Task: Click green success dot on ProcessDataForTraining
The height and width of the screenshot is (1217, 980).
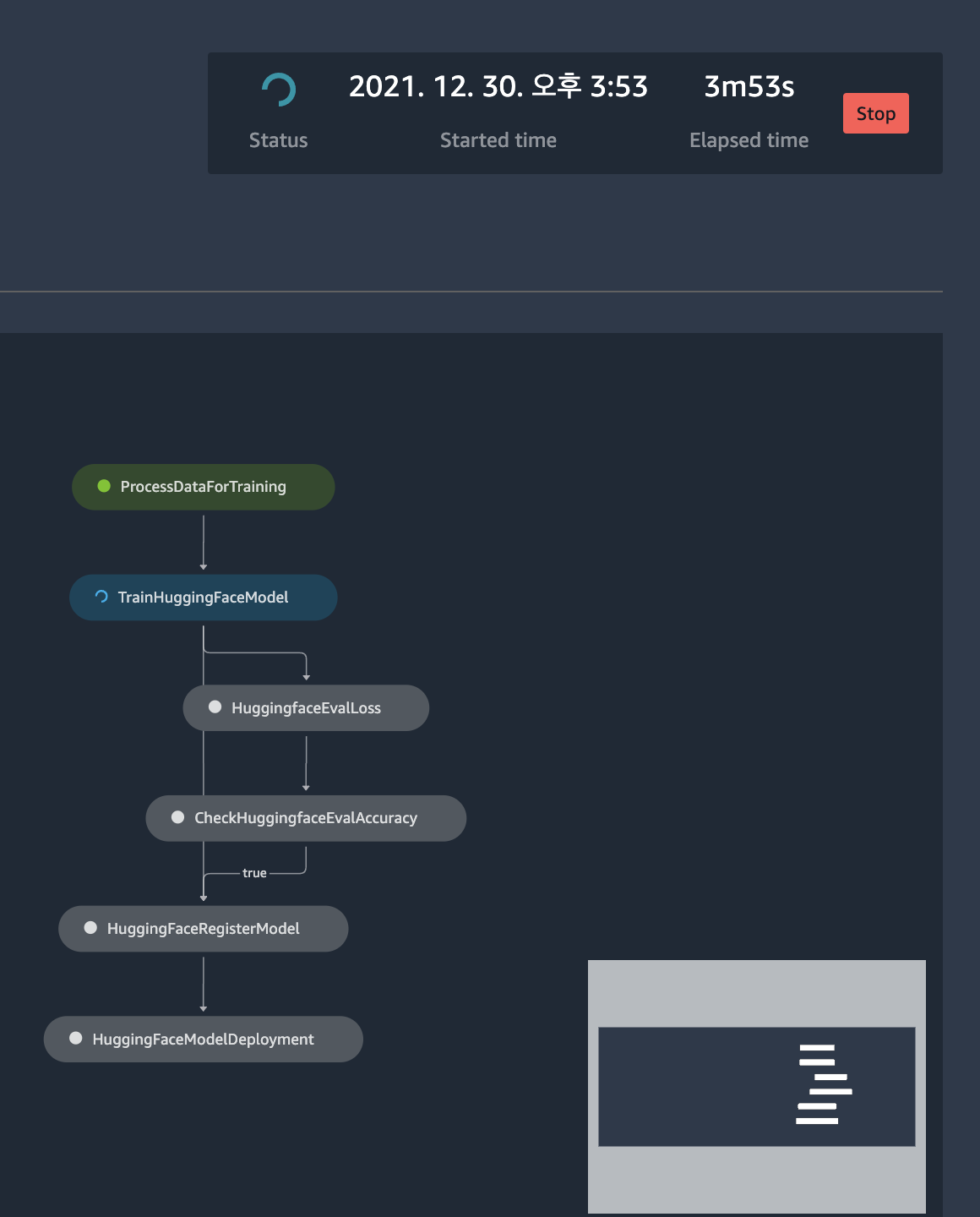Action: (105, 486)
